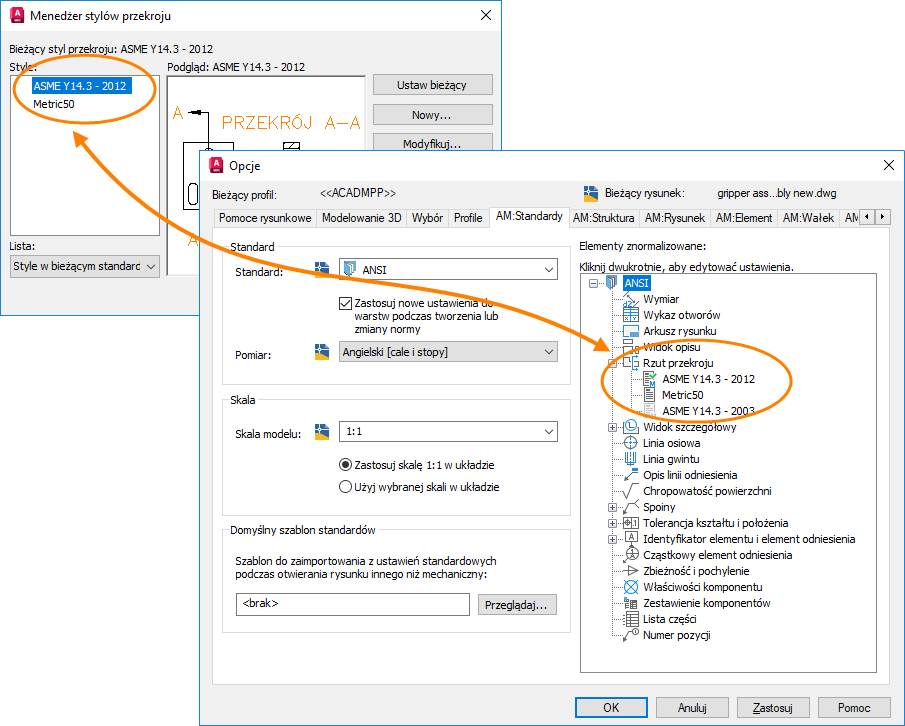This screenshot has height=726, width=905.
Task: Click the Anuluj button
Action: 692,708
